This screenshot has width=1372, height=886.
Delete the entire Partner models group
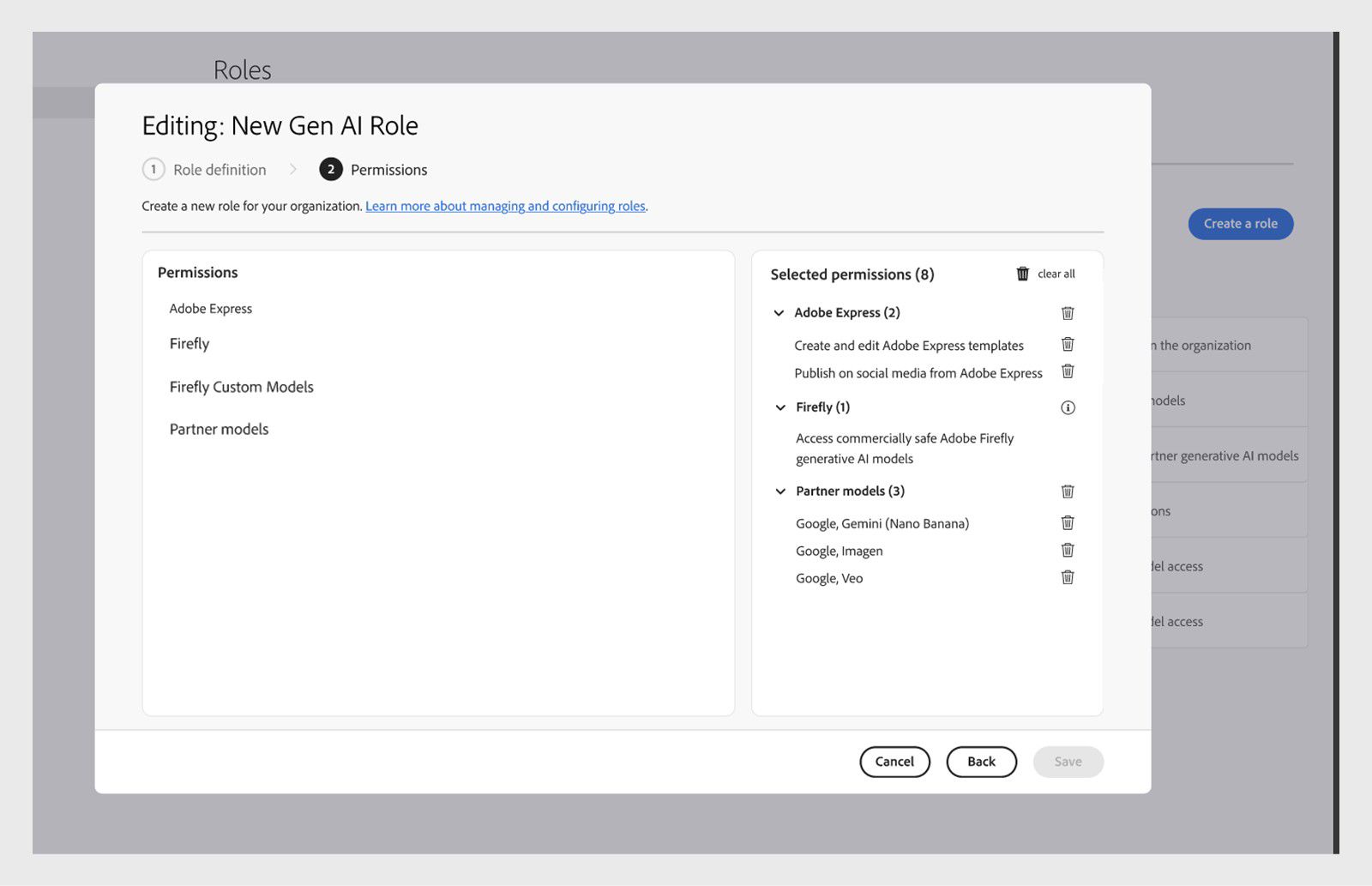tap(1068, 491)
